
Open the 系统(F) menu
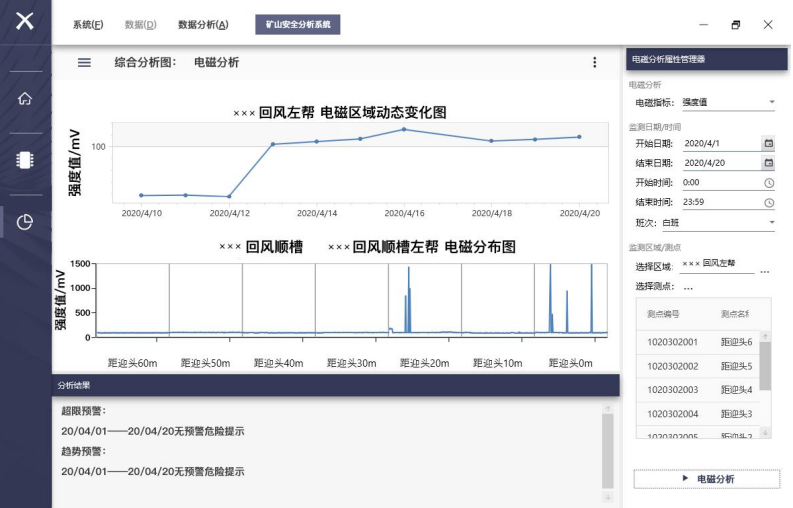(x=88, y=24)
